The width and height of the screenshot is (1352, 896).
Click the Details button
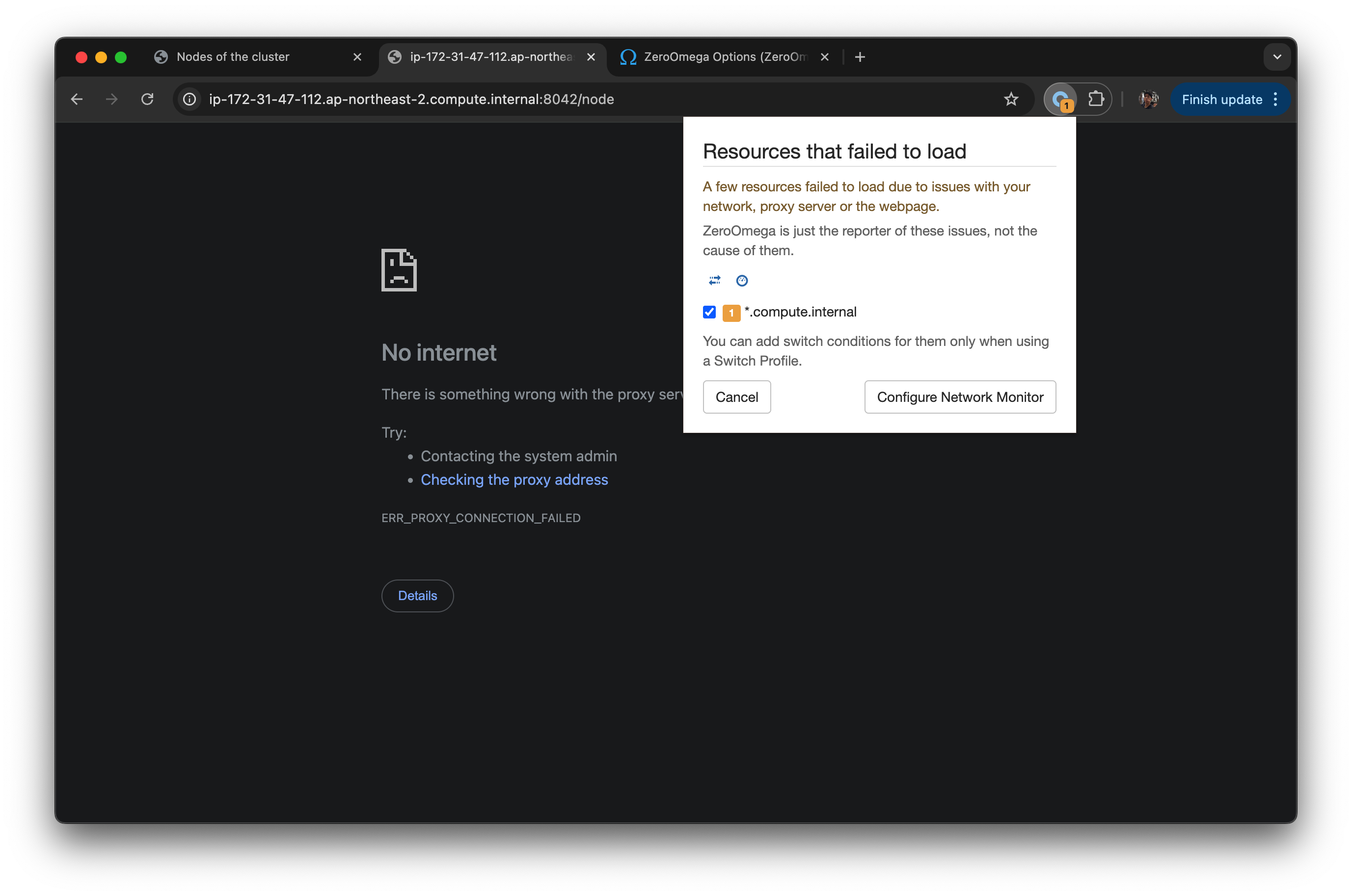(x=417, y=595)
